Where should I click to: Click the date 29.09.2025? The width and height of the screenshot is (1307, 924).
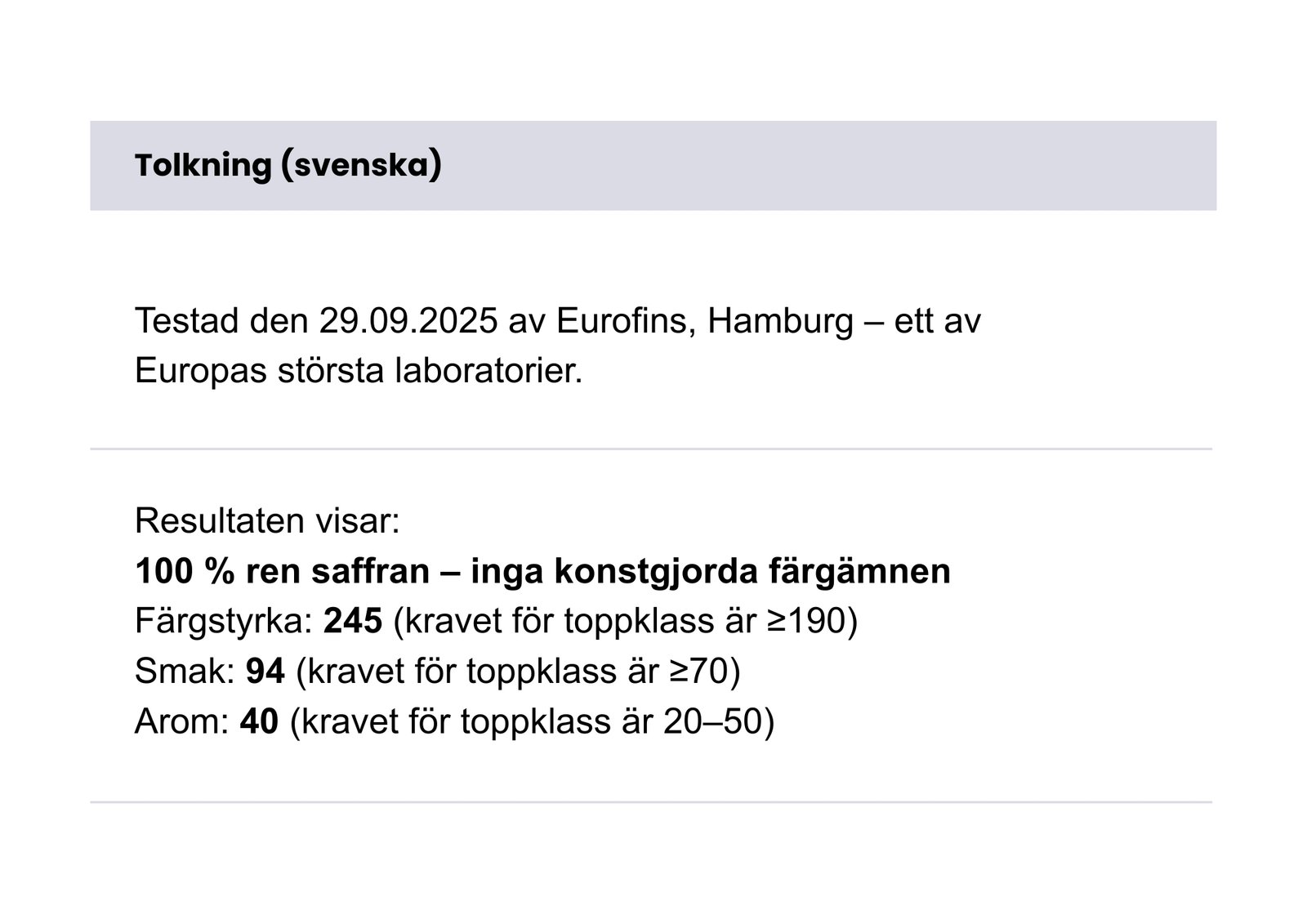[x=408, y=321]
